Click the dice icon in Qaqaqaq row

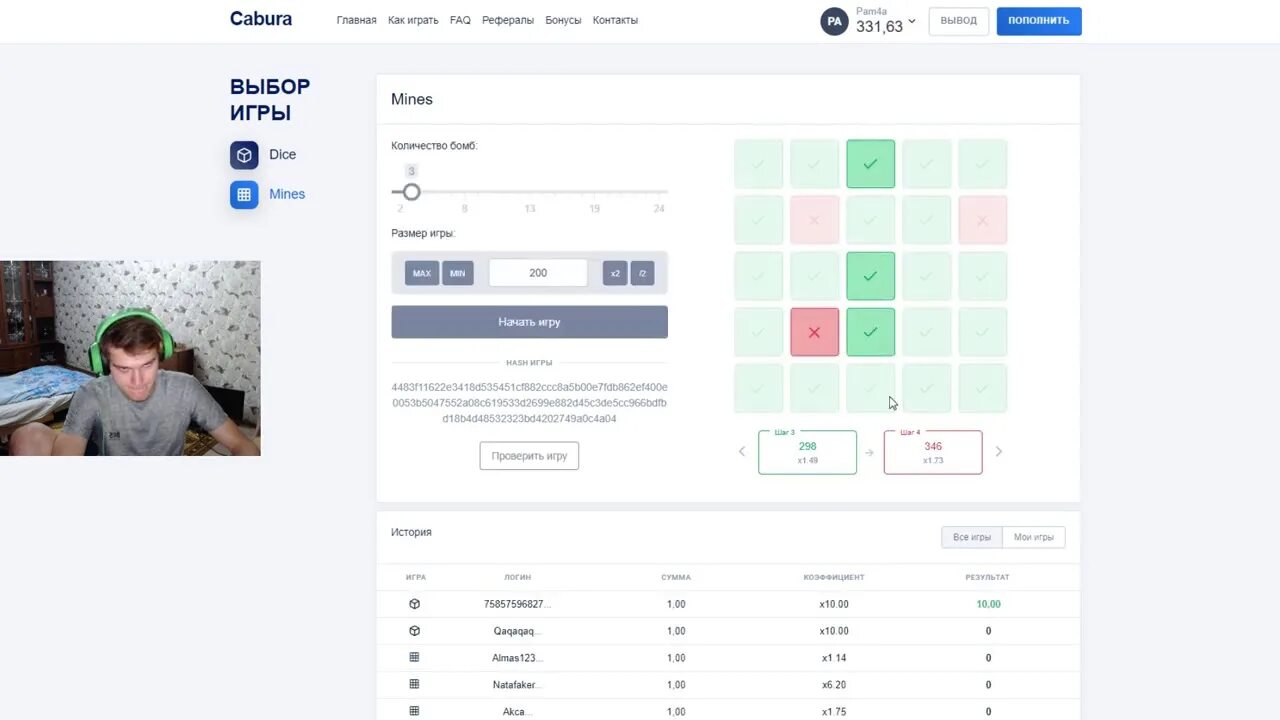[414, 631]
